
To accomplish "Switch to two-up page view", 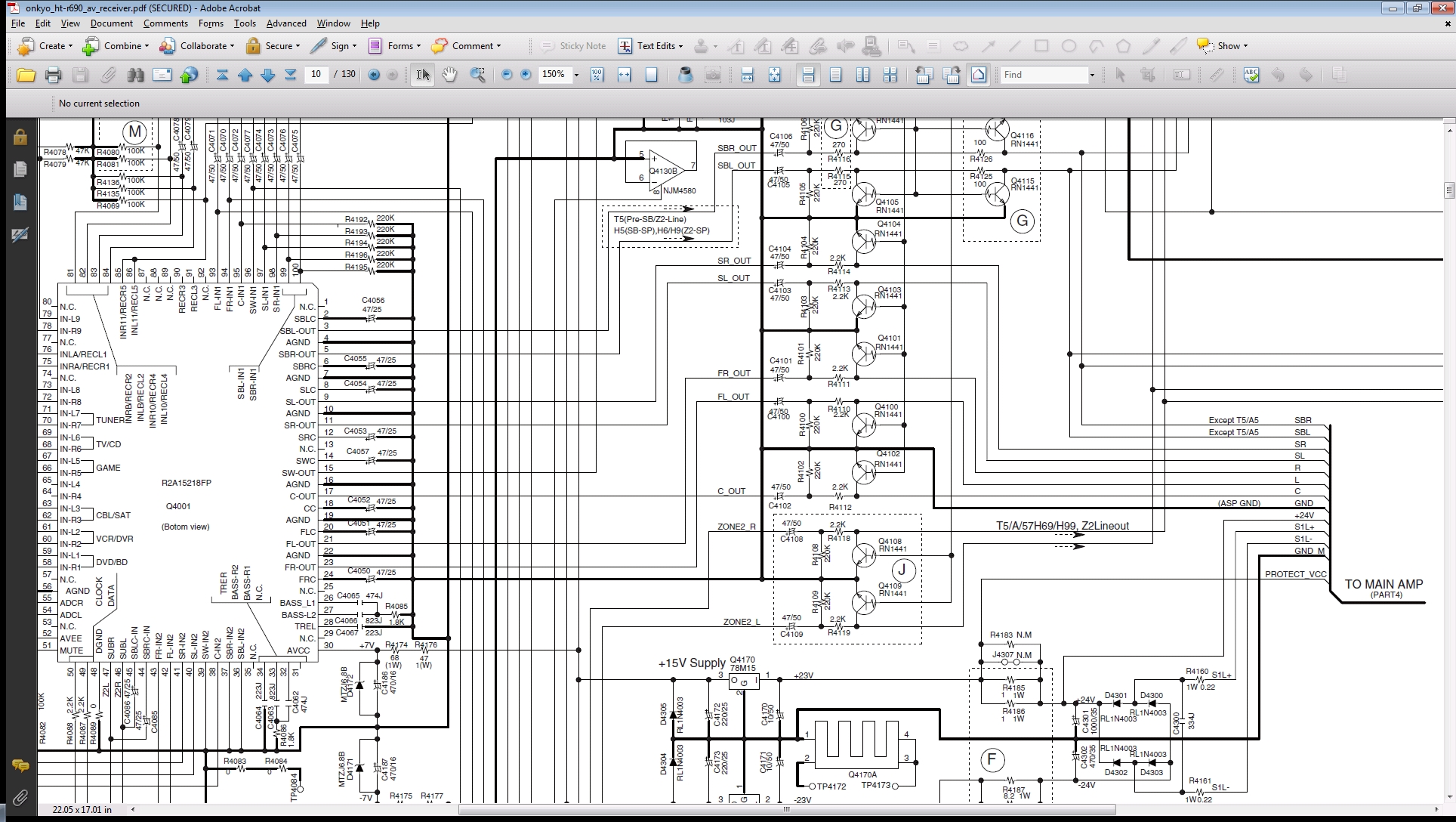I will click(x=862, y=75).
